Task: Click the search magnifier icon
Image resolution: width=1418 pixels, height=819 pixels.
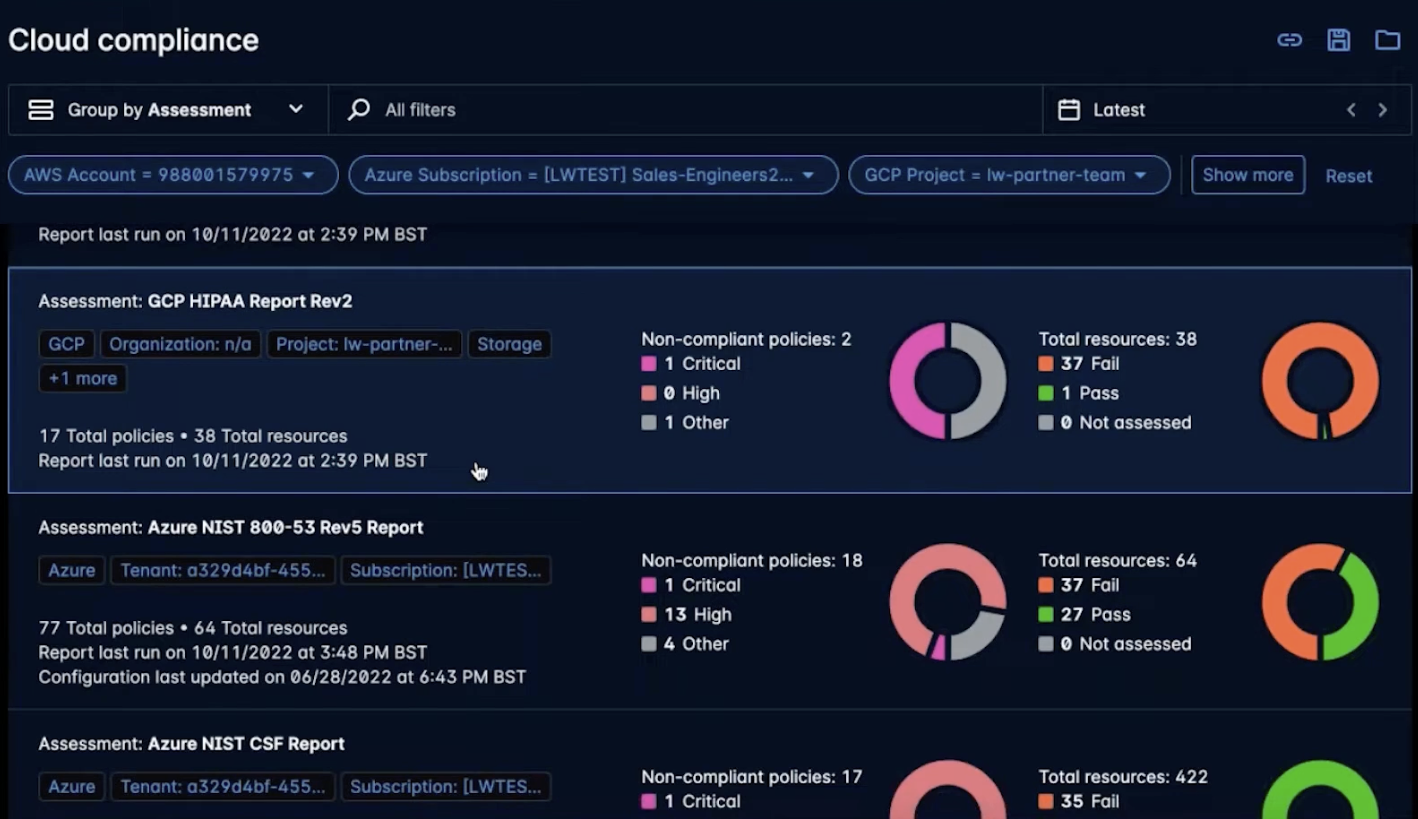Action: (358, 110)
